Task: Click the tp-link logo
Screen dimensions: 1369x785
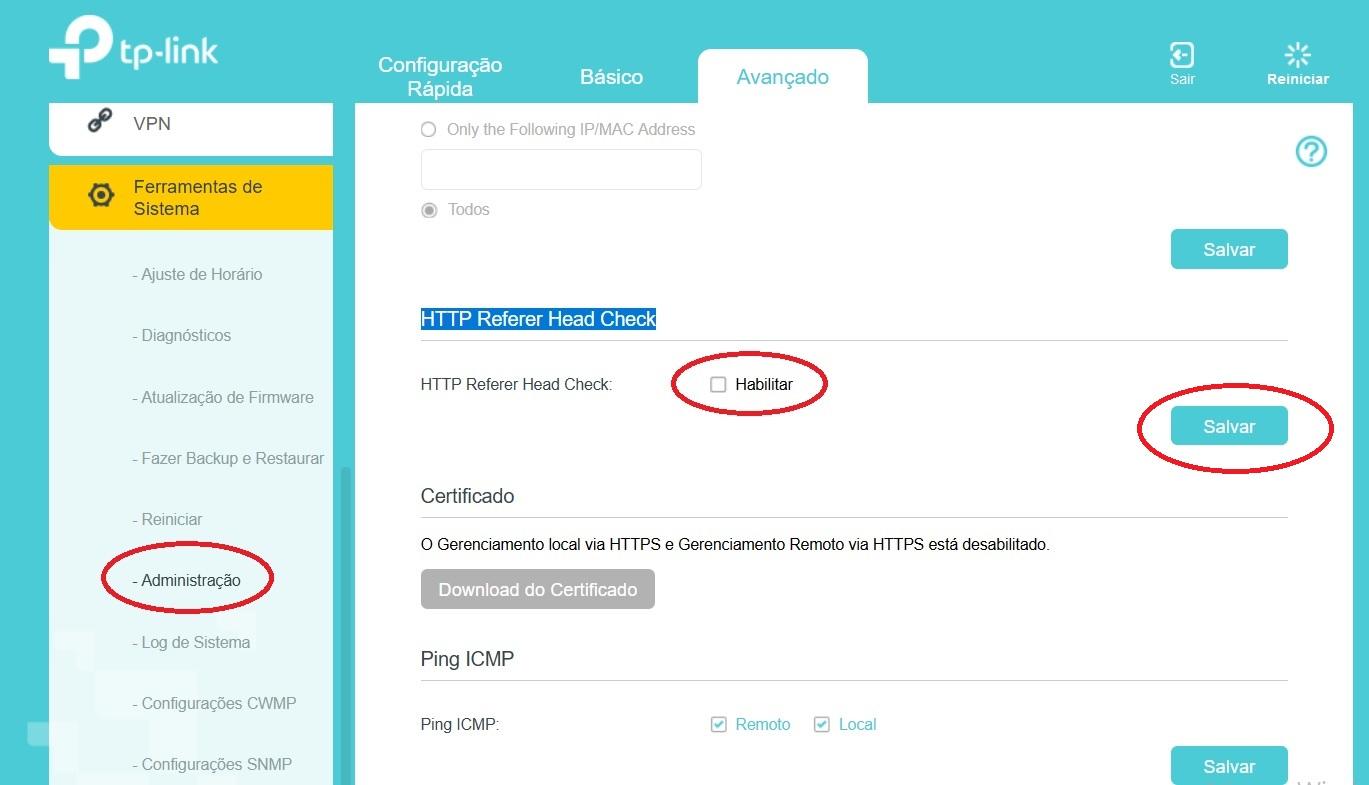Action: [x=133, y=47]
